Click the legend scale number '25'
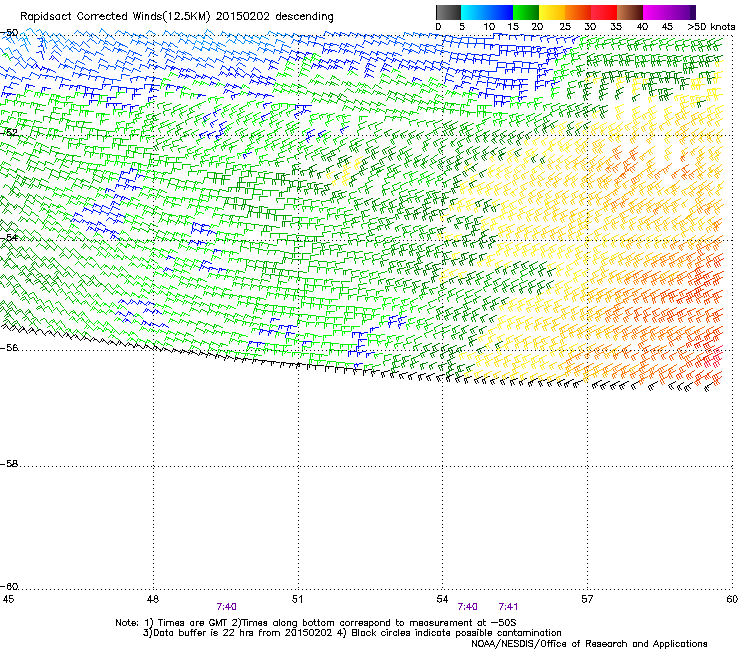The height and width of the screenshot is (650, 740). tap(564, 26)
